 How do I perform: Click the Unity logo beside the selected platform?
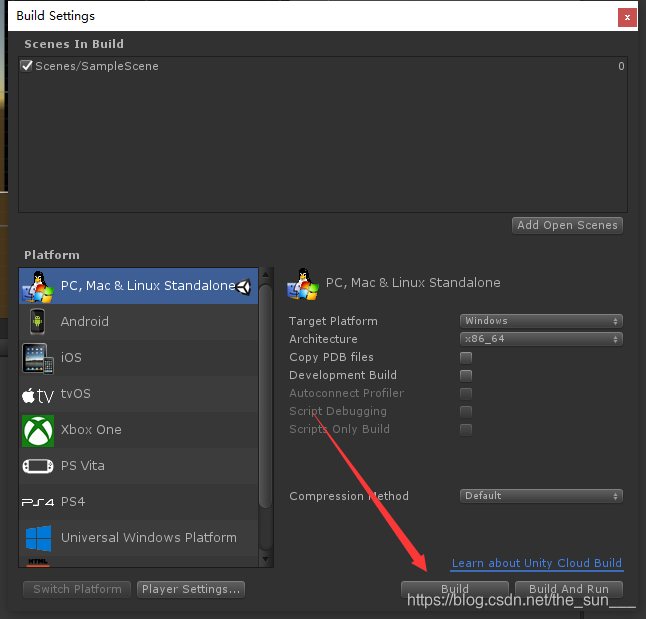point(244,287)
